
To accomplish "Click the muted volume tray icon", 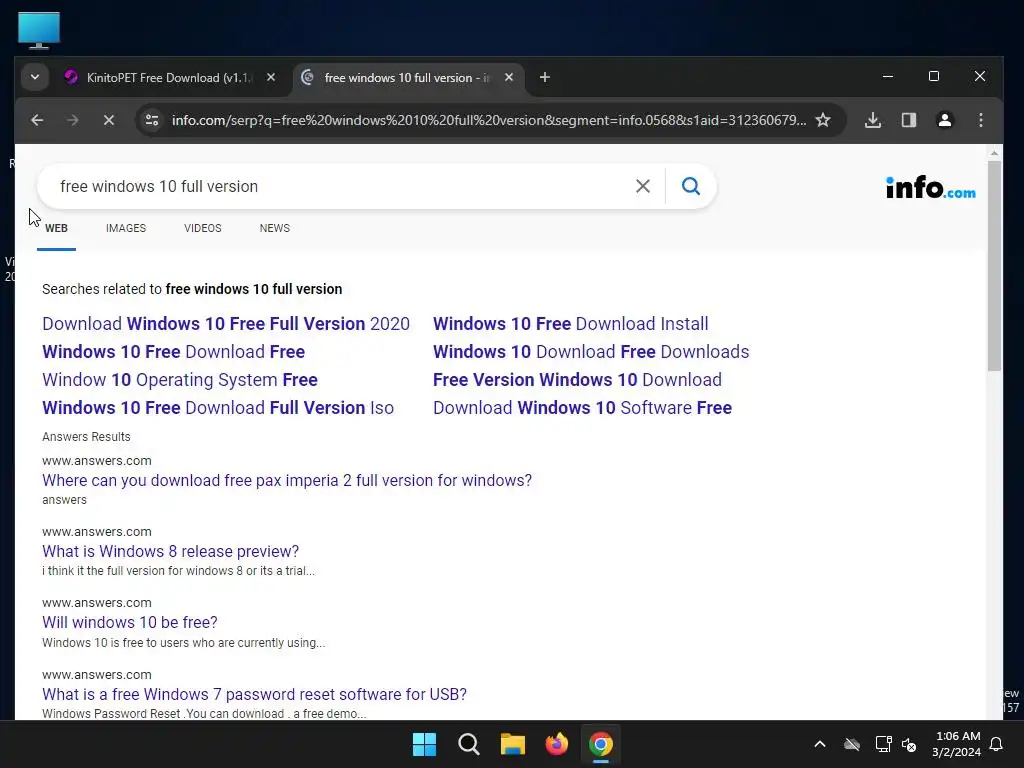I will click(x=909, y=744).
